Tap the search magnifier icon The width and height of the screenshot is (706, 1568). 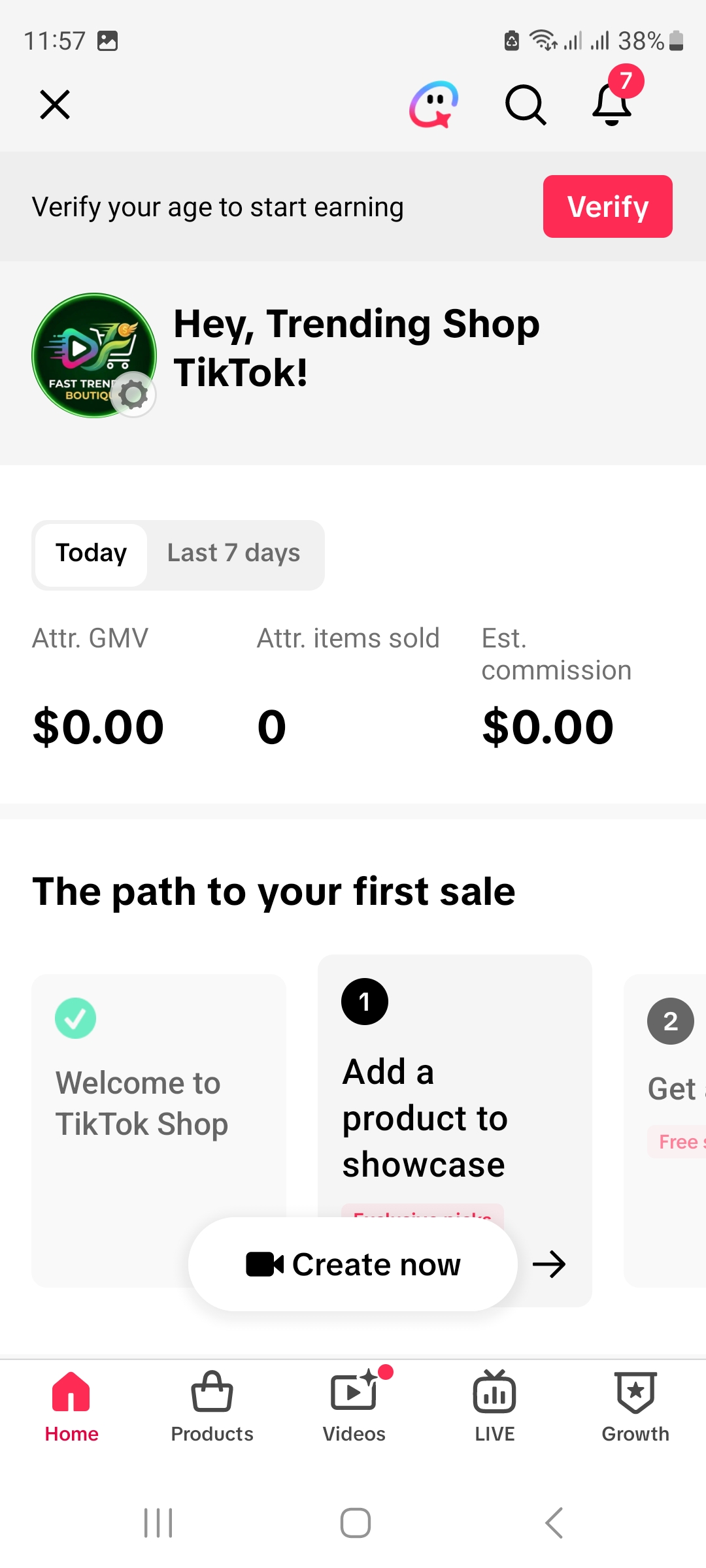click(x=526, y=105)
